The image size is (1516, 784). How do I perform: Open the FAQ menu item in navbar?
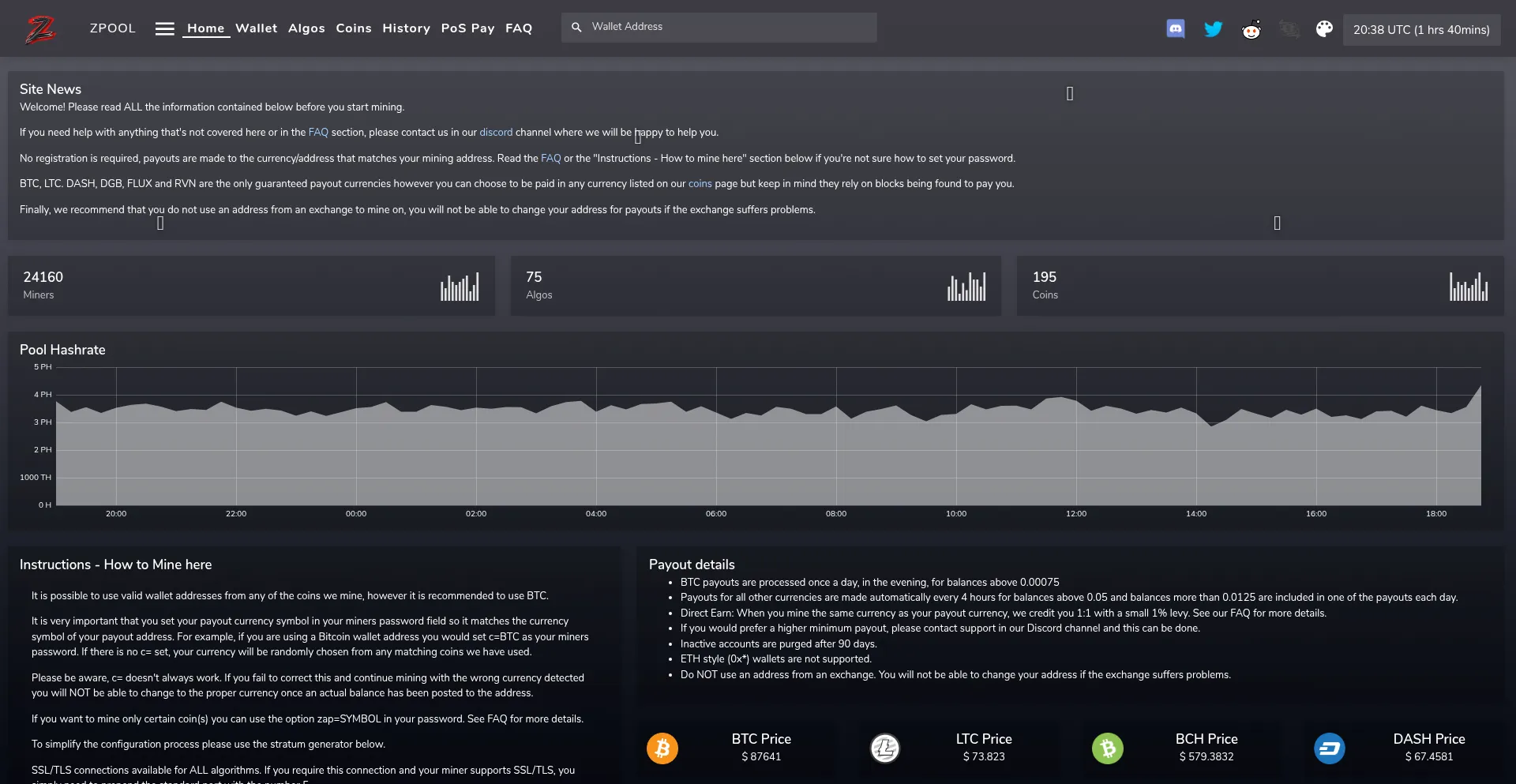click(519, 28)
